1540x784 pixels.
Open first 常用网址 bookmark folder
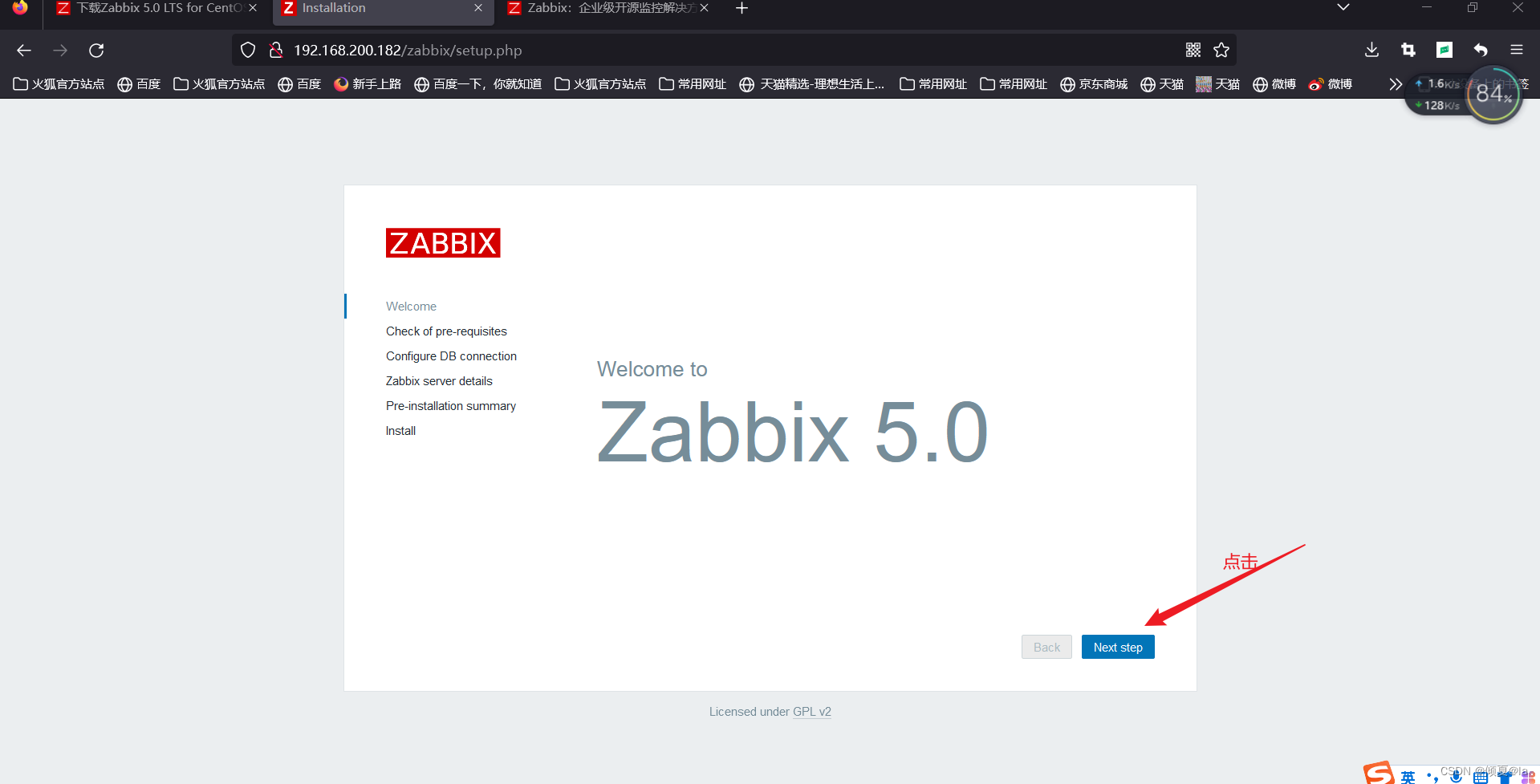[693, 84]
